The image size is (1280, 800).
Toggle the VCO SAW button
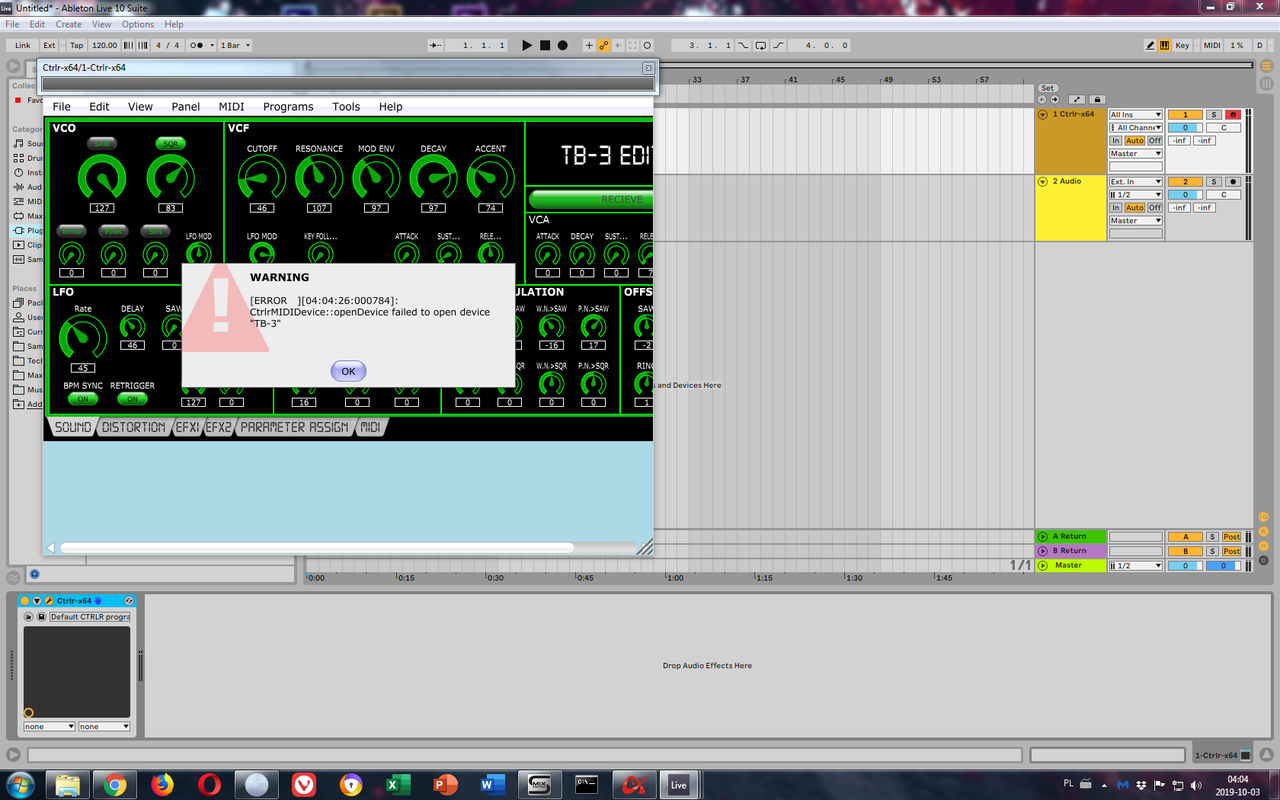click(x=102, y=144)
